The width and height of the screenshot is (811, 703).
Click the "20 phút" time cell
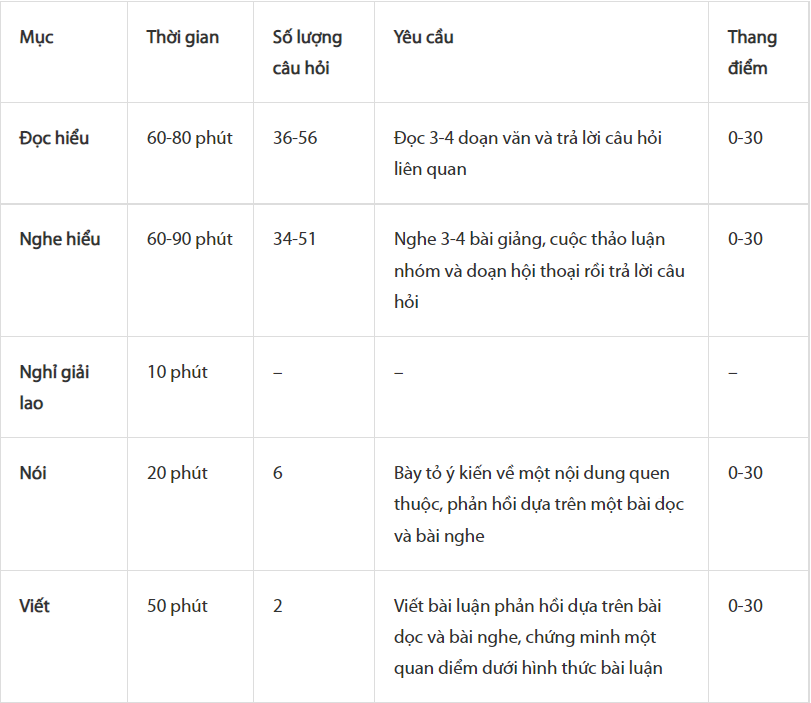pos(177,473)
